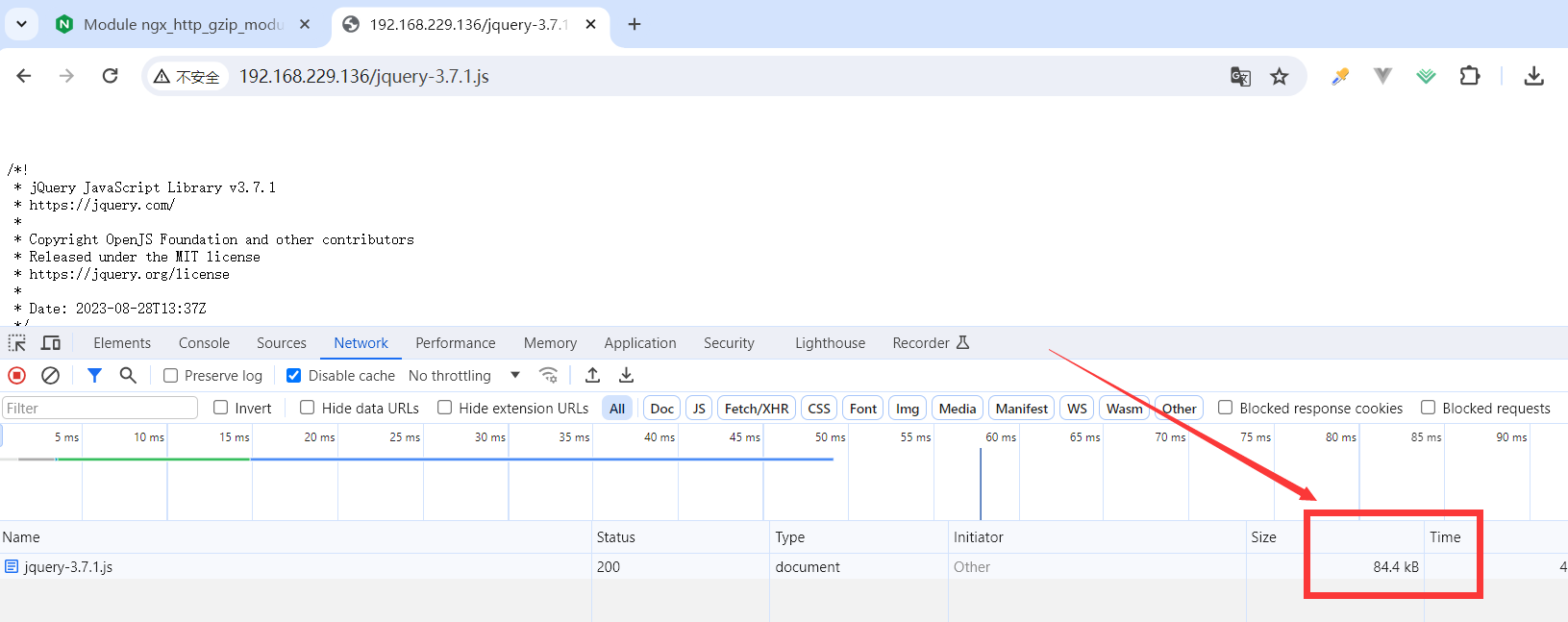Screen dimensions: 1568x622
Task: Stop recording network log
Action: [x=17, y=376]
